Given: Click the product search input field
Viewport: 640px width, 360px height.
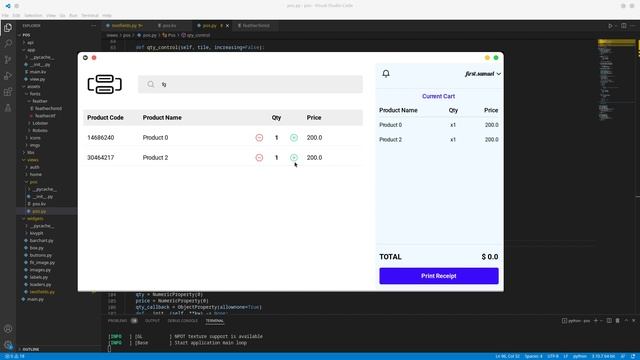Looking at the screenshot, I should point(250,84).
